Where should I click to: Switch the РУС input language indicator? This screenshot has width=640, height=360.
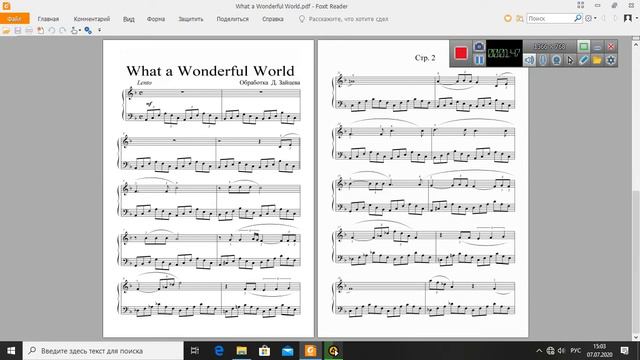(x=576, y=351)
